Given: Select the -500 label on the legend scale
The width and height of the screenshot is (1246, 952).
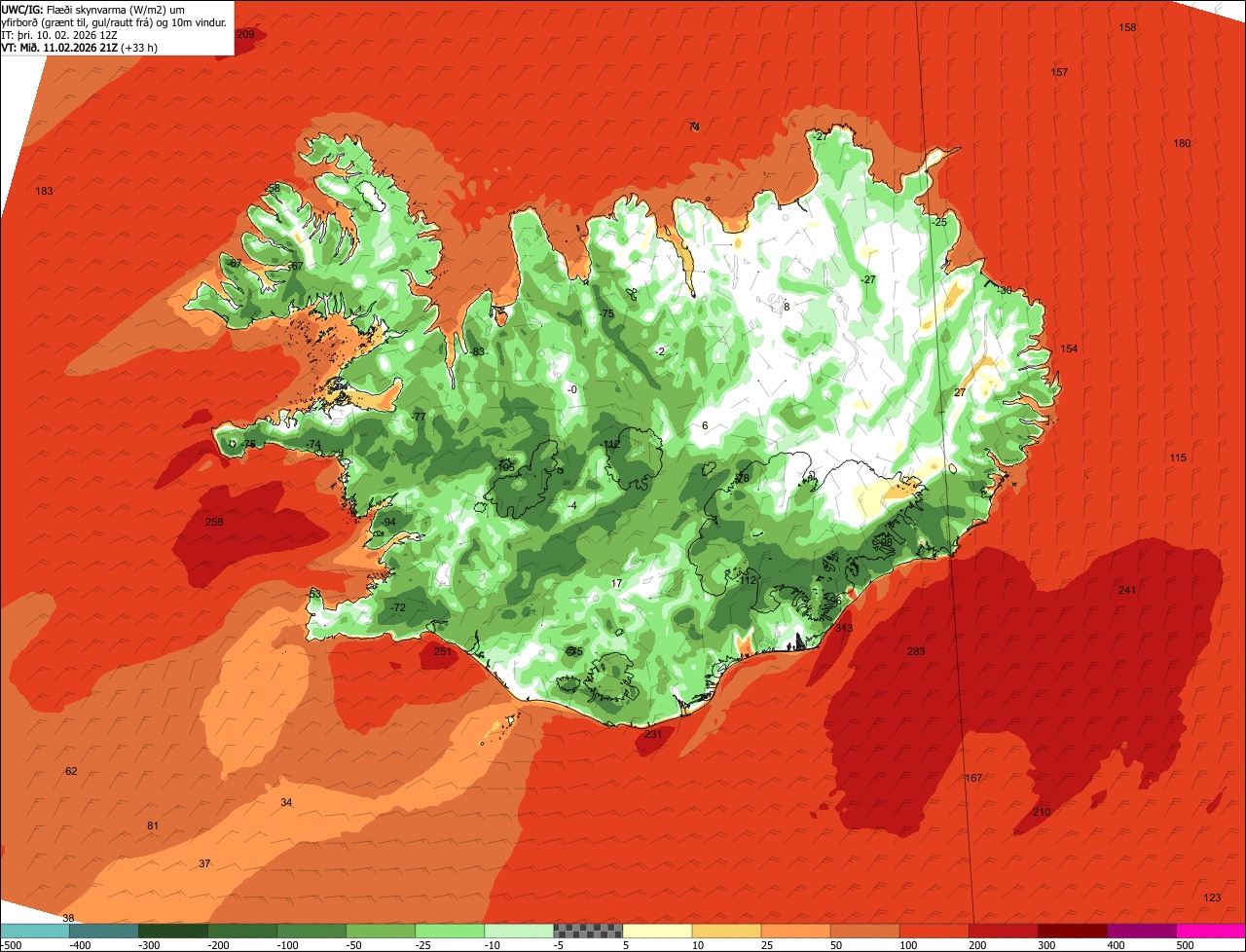Looking at the screenshot, I should [11, 944].
